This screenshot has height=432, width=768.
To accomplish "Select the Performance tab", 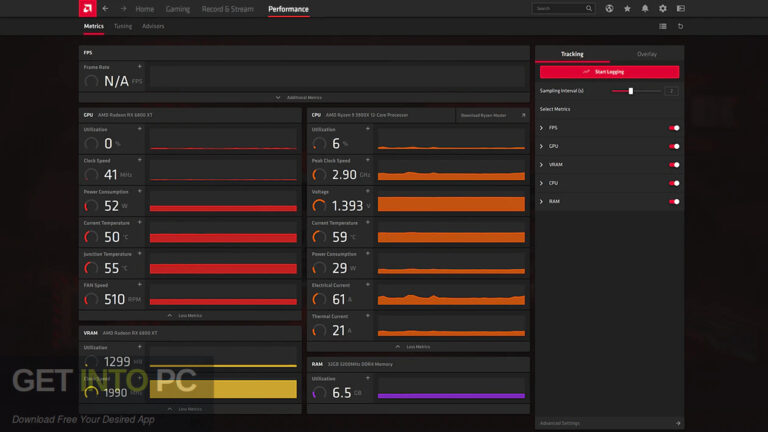I will click(x=288, y=9).
